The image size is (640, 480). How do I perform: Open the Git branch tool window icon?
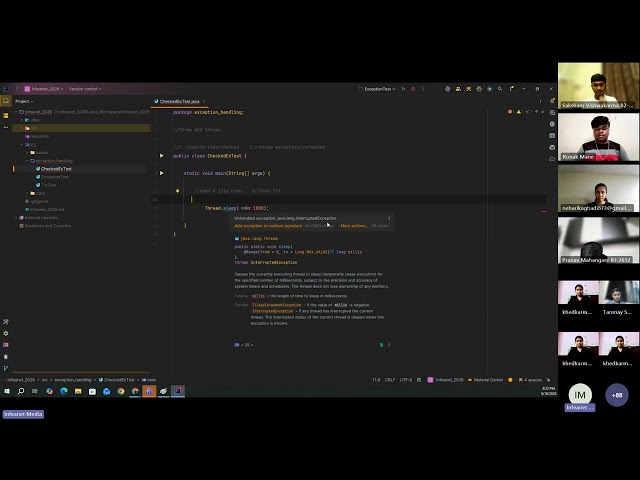click(6, 368)
